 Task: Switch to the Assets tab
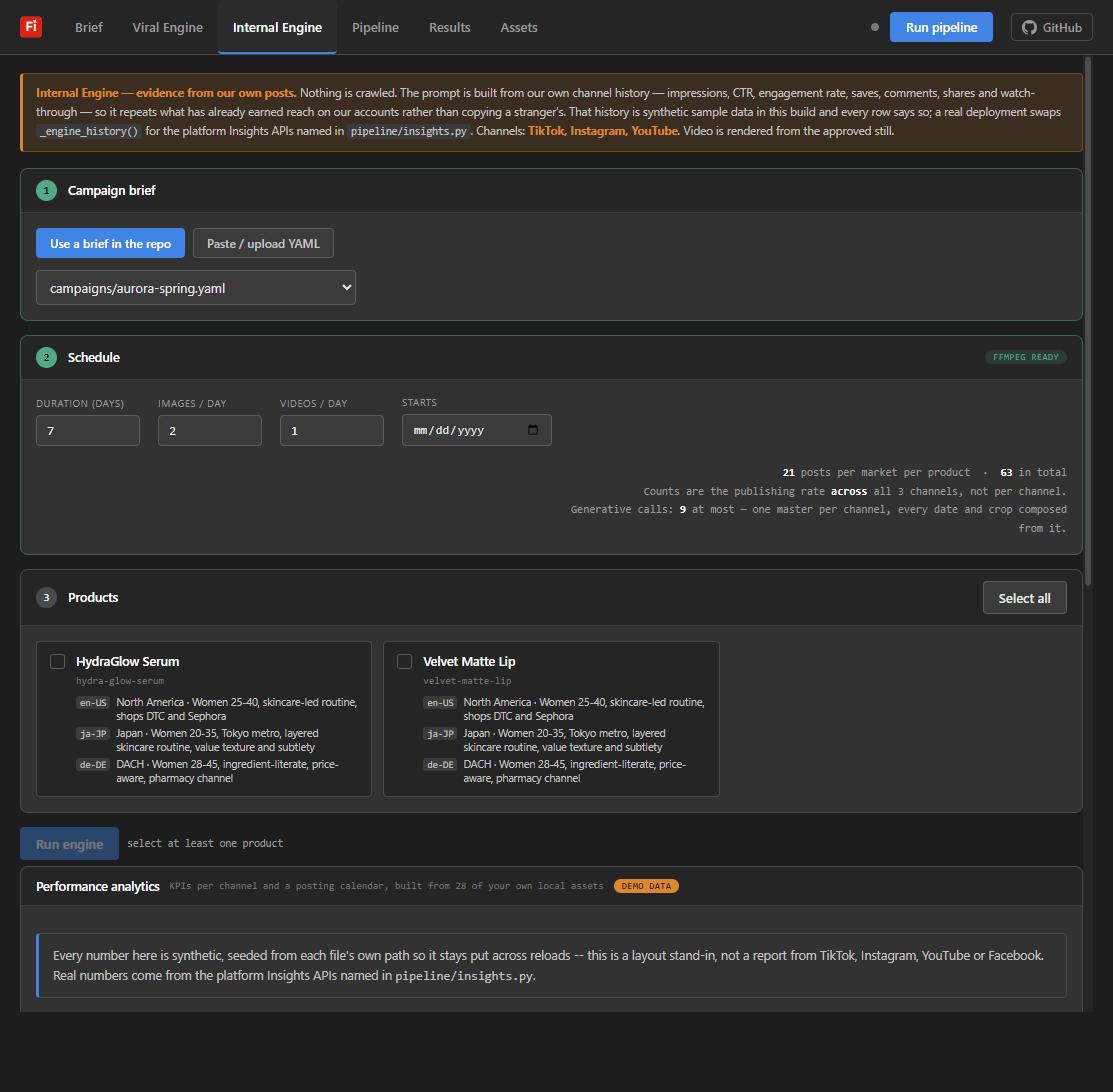[x=519, y=27]
